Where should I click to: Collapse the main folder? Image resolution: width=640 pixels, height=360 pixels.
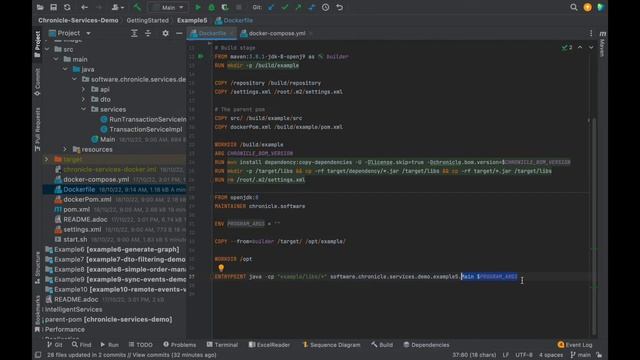56,59
